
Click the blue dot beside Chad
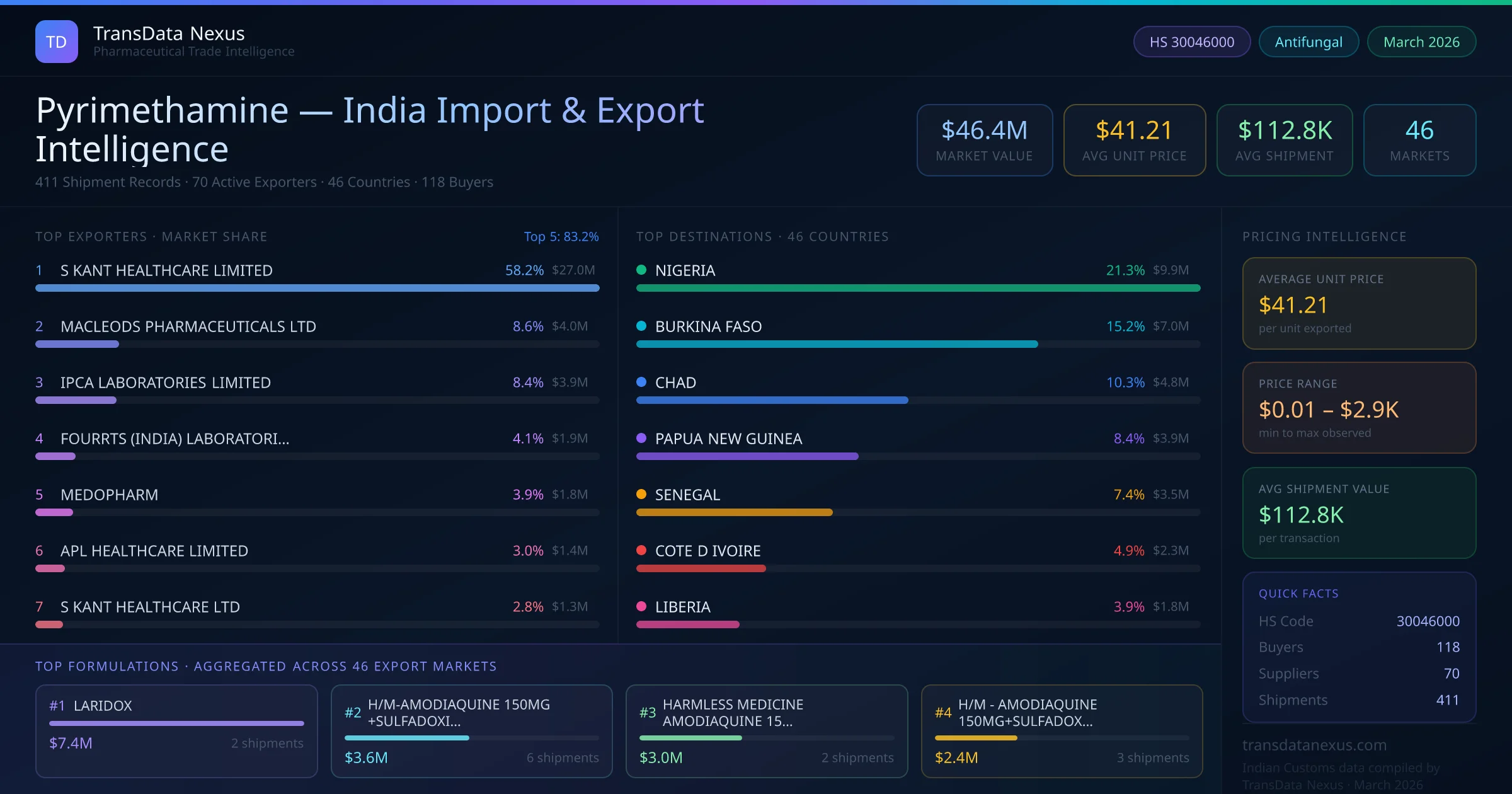pyautogui.click(x=641, y=382)
